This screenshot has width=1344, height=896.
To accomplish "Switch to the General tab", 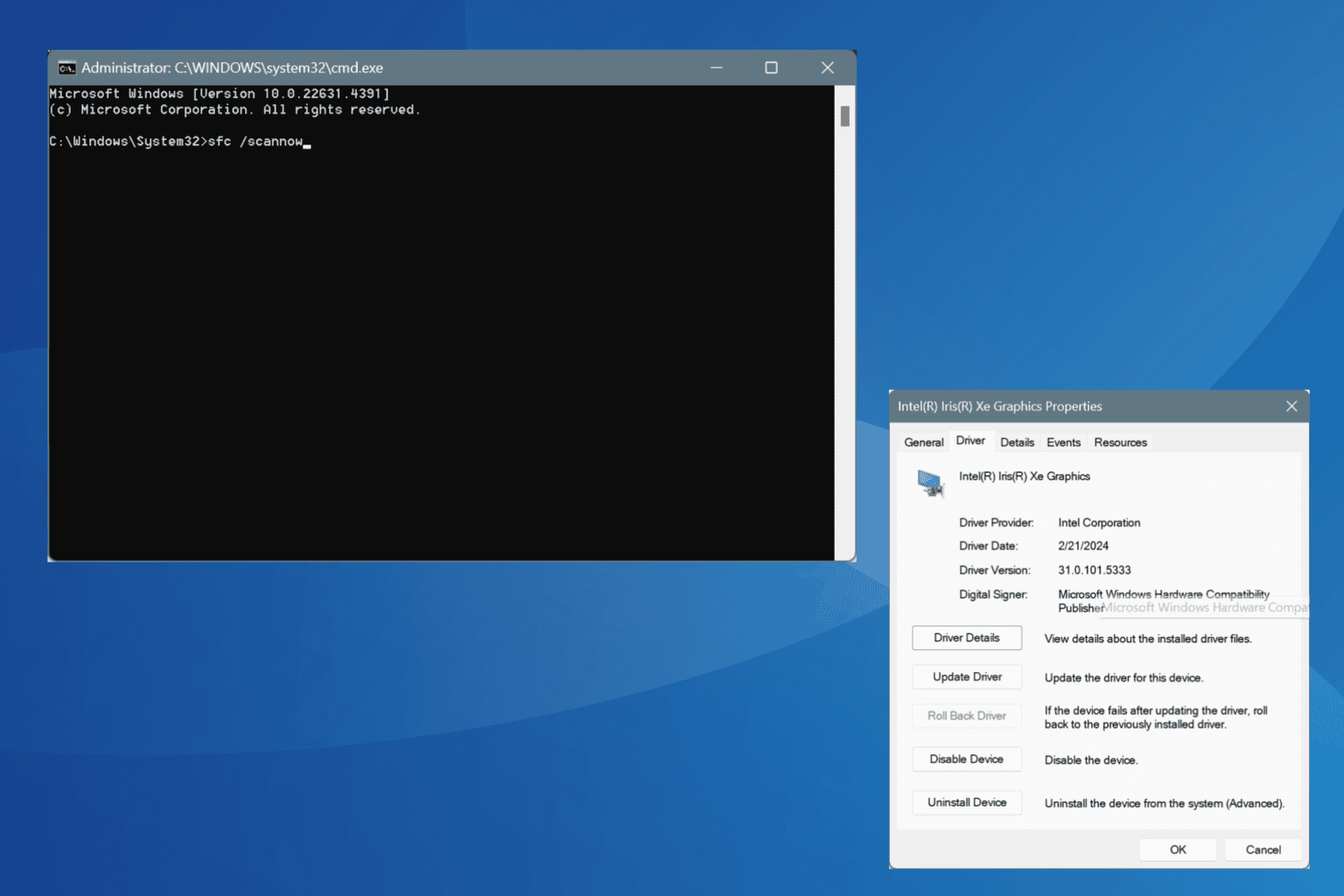I will [x=924, y=442].
